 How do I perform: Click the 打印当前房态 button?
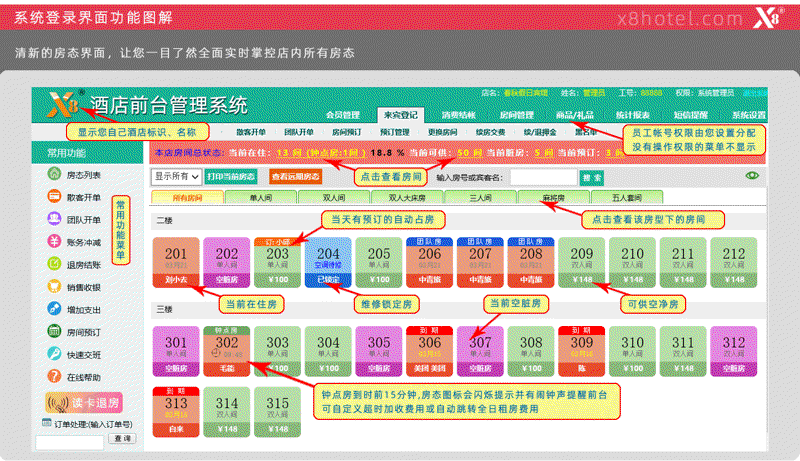[x=231, y=176]
